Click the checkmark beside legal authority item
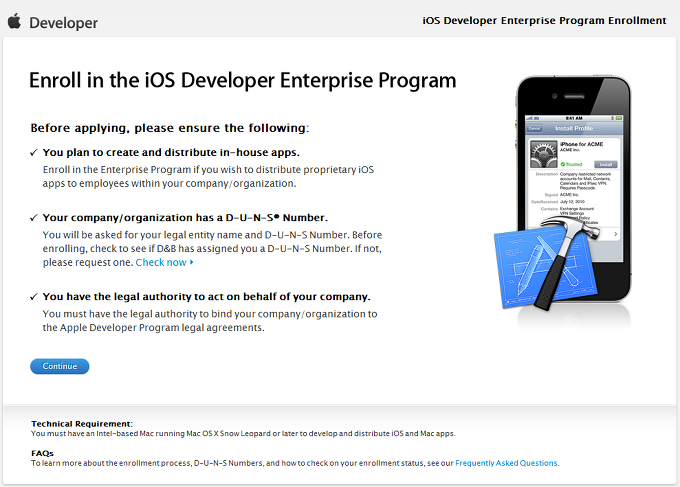The width and height of the screenshot is (680, 487). [x=34, y=297]
